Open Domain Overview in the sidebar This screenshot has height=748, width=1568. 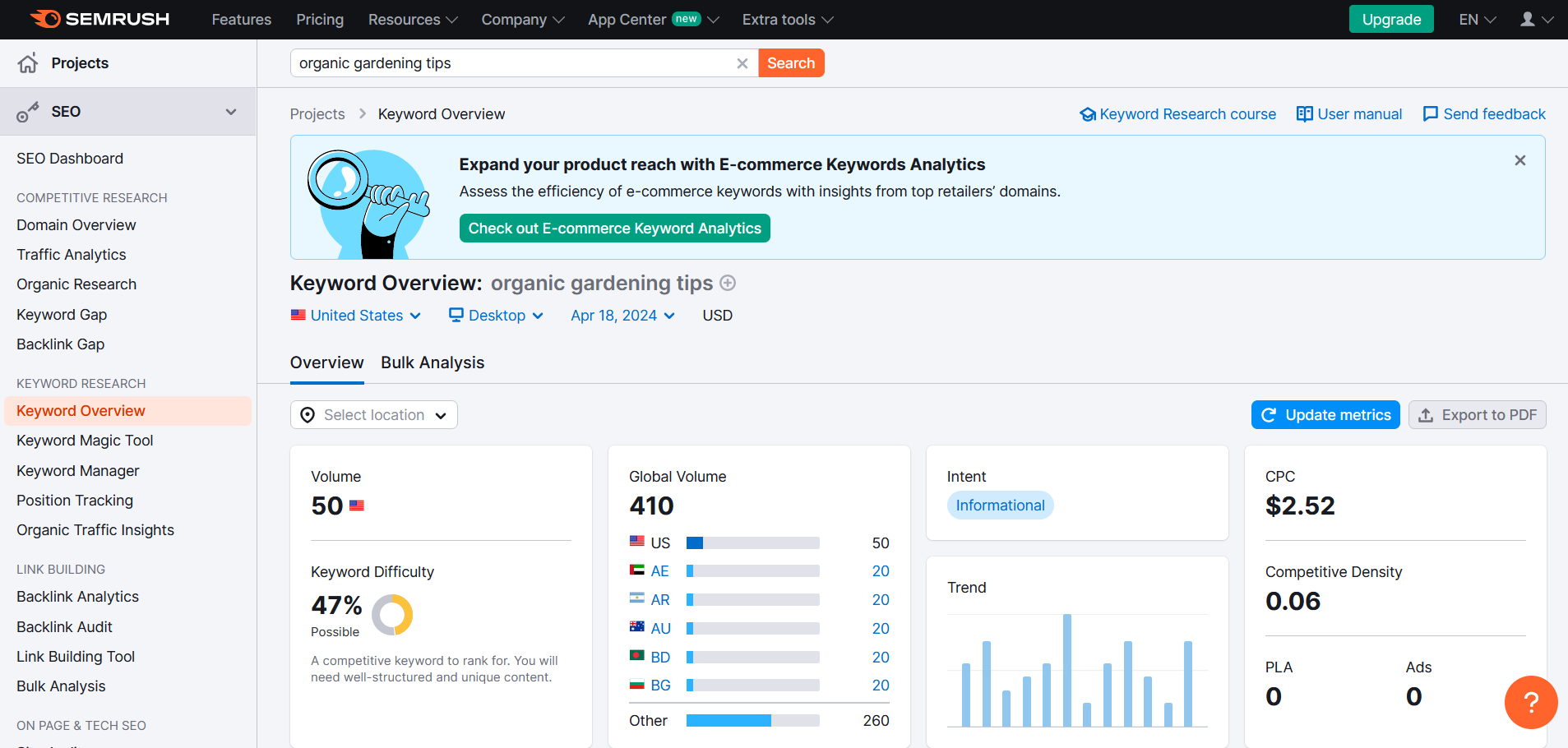coord(76,225)
